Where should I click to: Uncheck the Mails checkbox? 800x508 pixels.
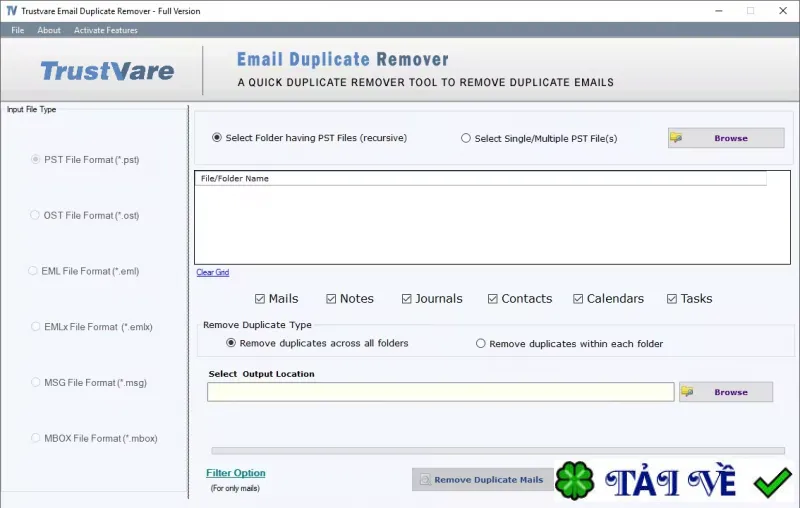[277, 298]
